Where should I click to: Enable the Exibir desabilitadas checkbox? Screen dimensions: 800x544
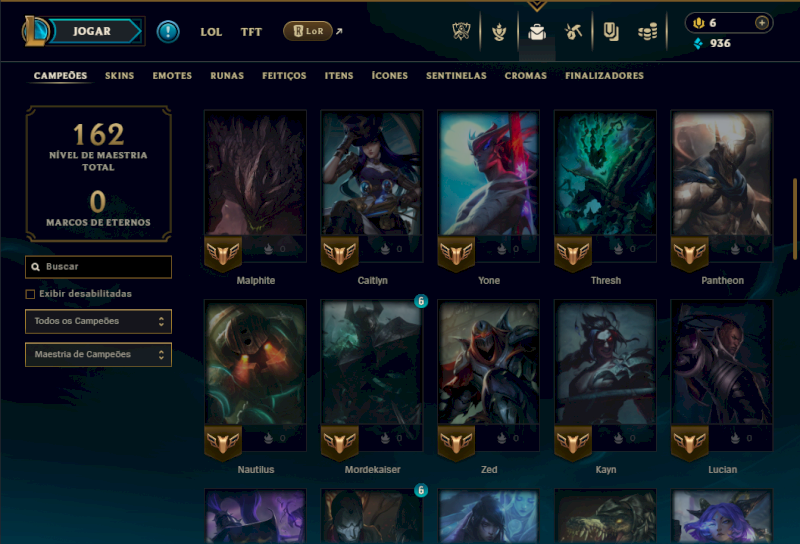pos(30,294)
